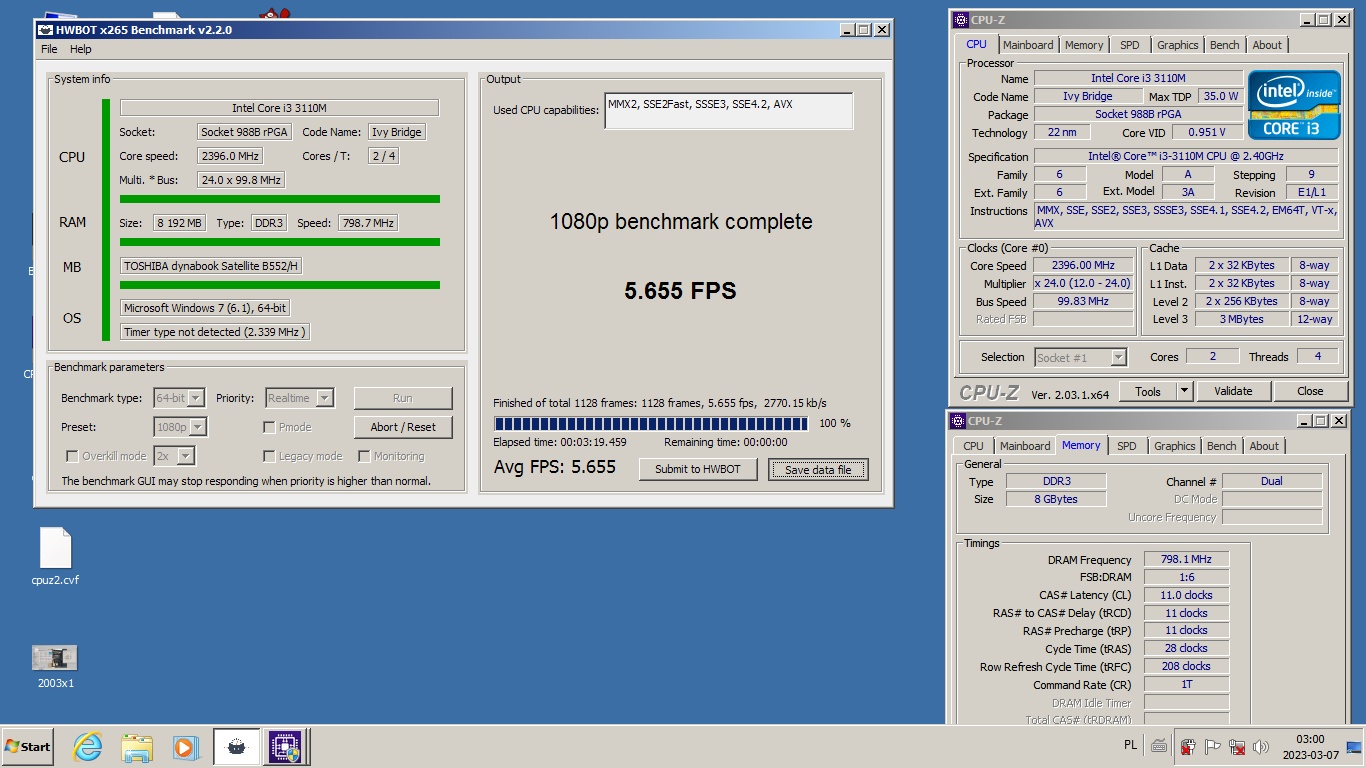The width and height of the screenshot is (1366, 768).
Task: Click the Intel Core i3 logo
Action: click(x=1294, y=105)
